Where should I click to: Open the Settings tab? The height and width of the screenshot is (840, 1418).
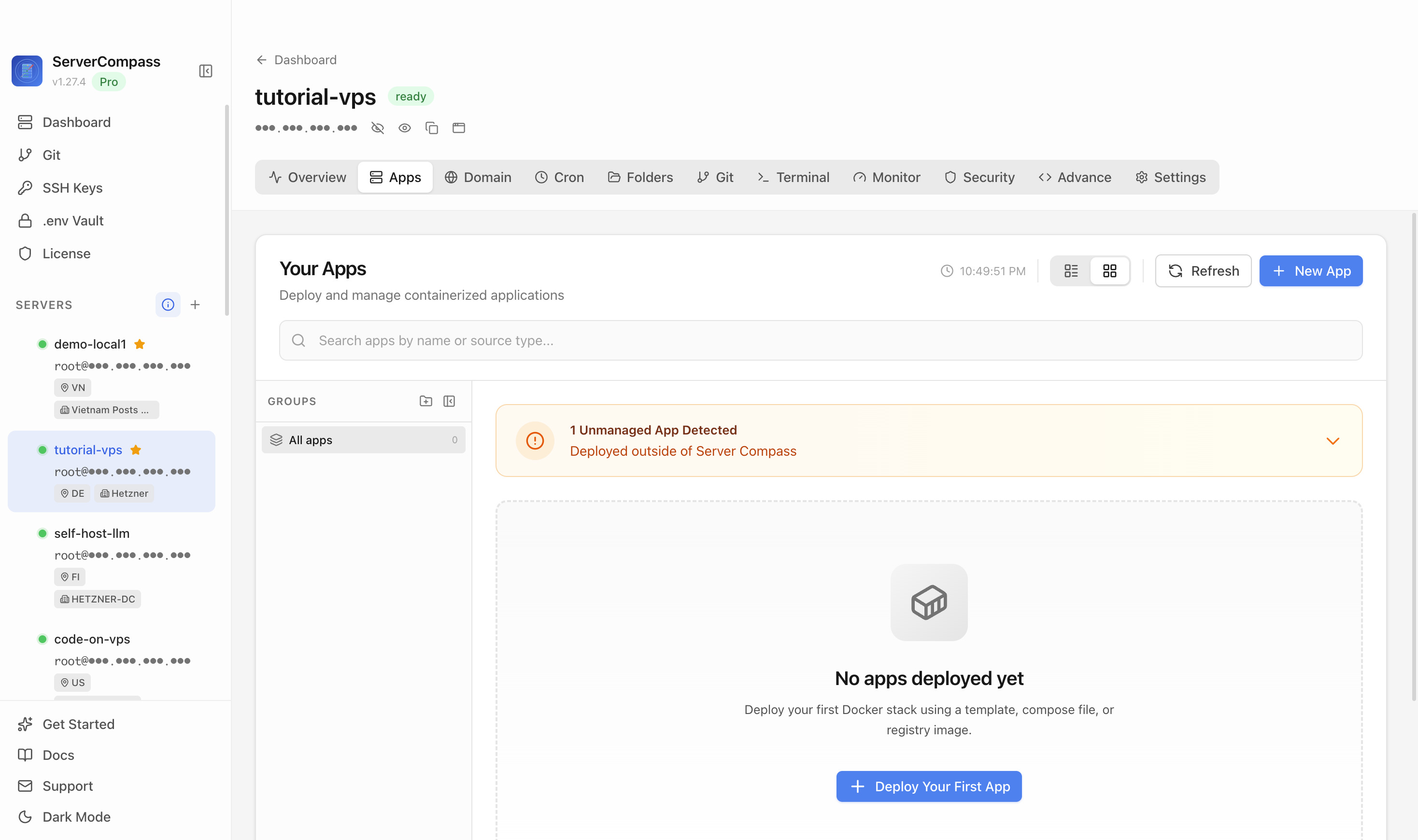1171,177
